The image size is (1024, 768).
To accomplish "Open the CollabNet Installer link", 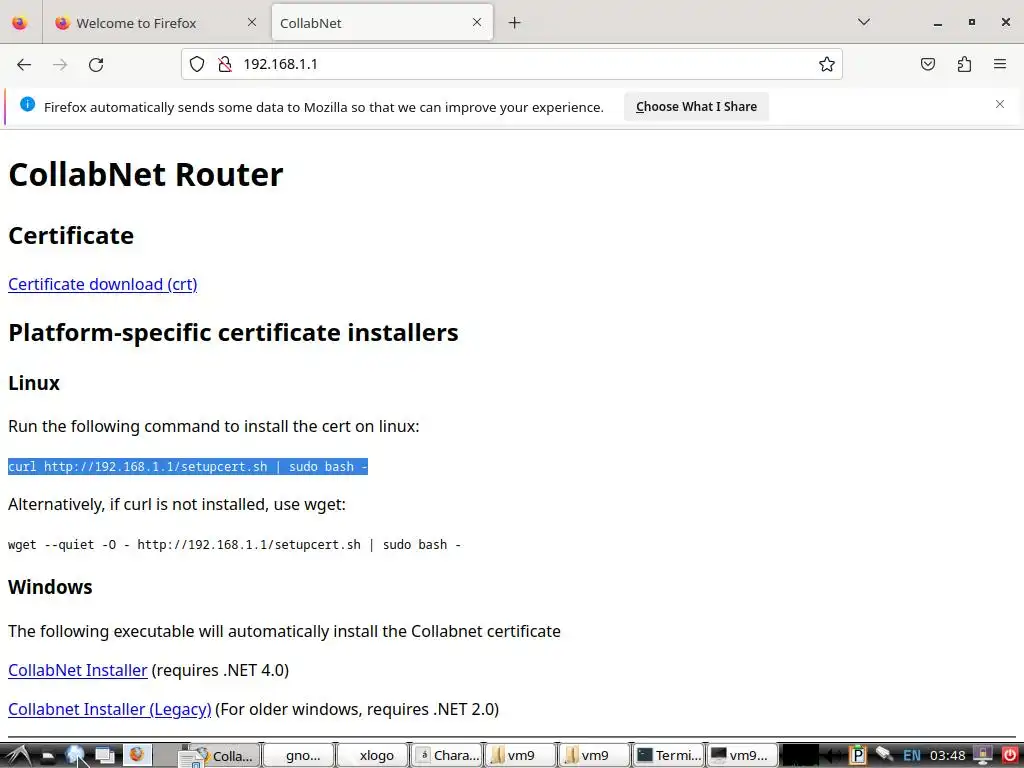I will pyautogui.click(x=78, y=670).
